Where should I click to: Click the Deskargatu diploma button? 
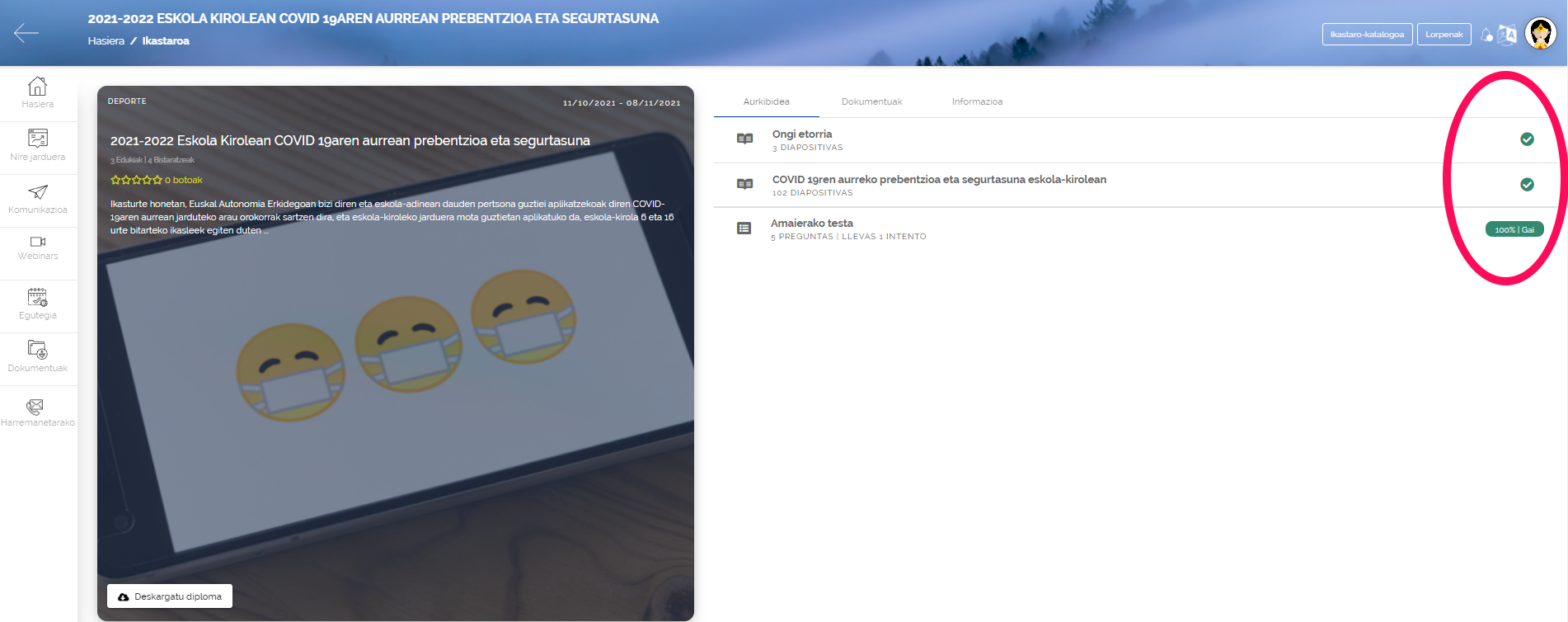pos(170,596)
